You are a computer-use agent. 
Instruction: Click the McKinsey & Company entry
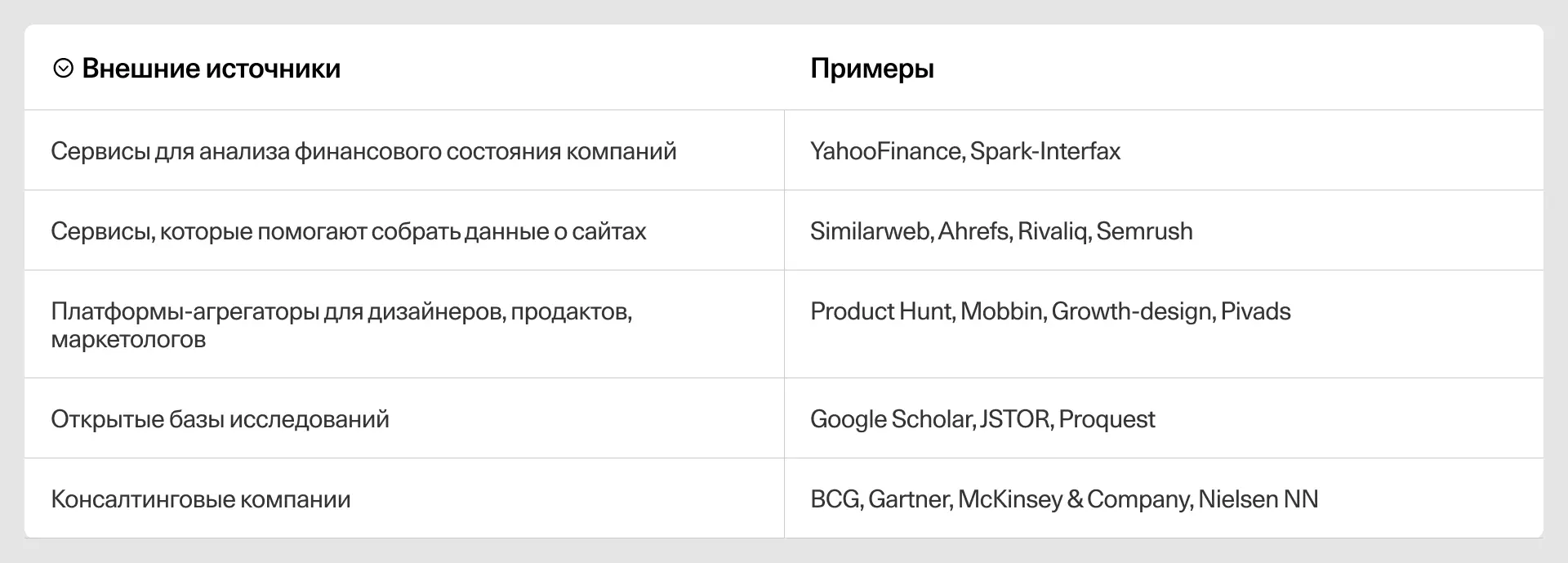tap(1074, 499)
